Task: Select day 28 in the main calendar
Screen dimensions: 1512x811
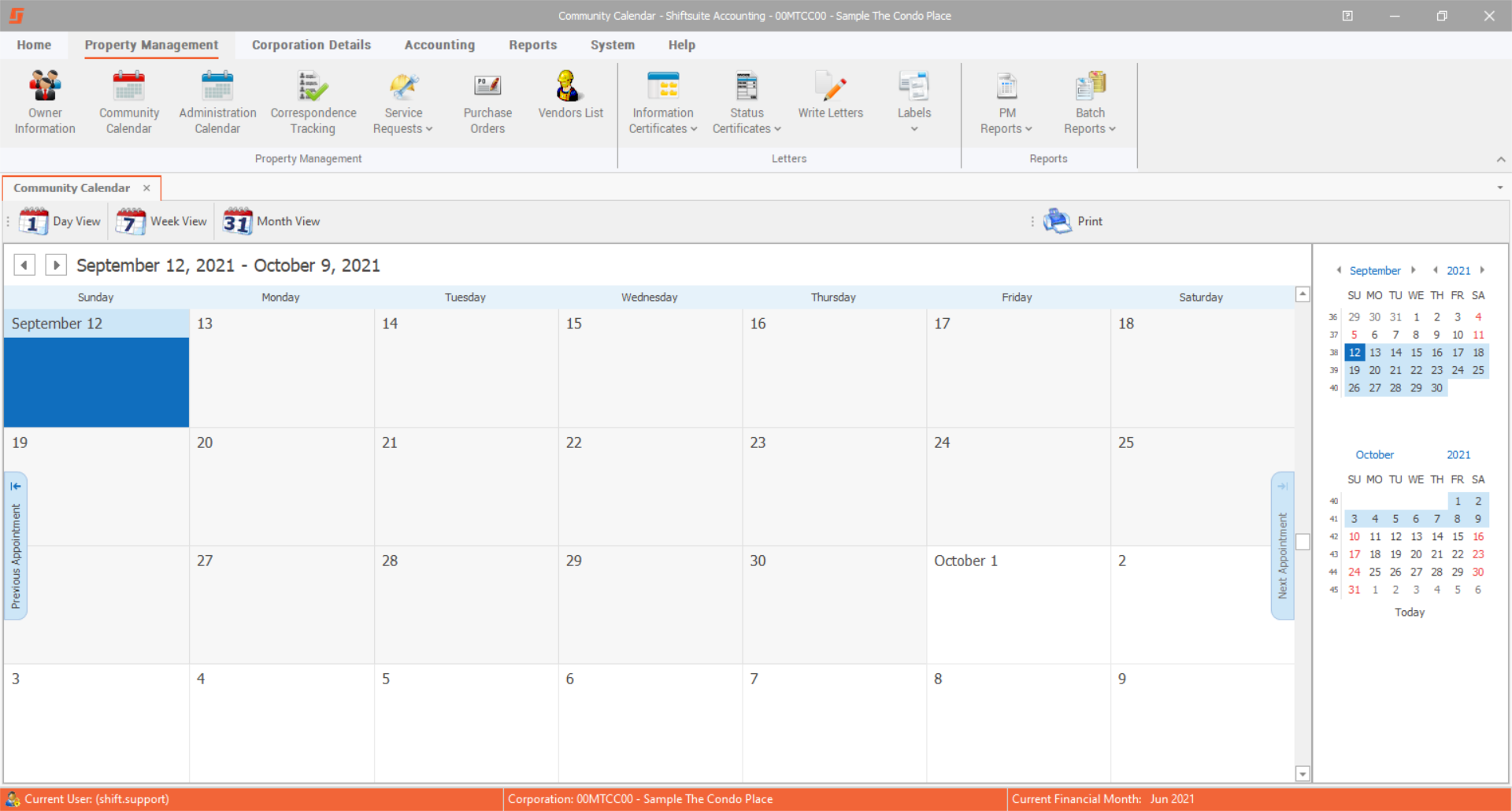Action: tap(466, 605)
